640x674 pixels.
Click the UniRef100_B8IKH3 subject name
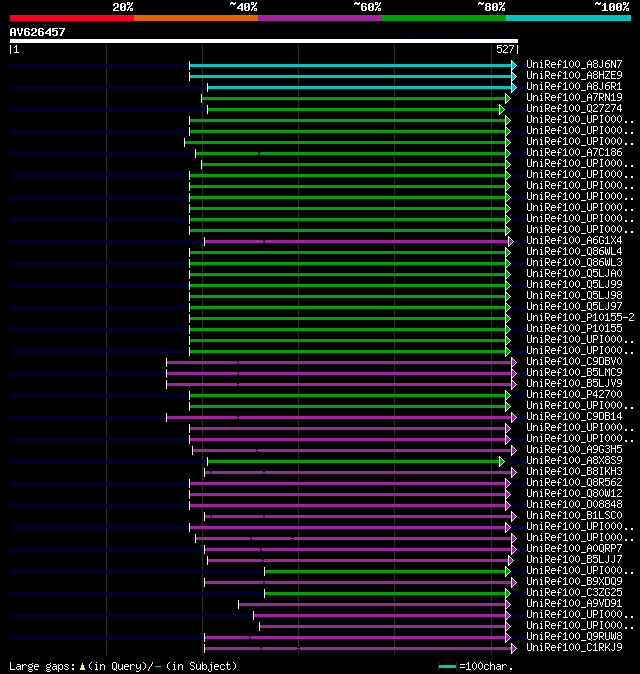tap(574, 472)
